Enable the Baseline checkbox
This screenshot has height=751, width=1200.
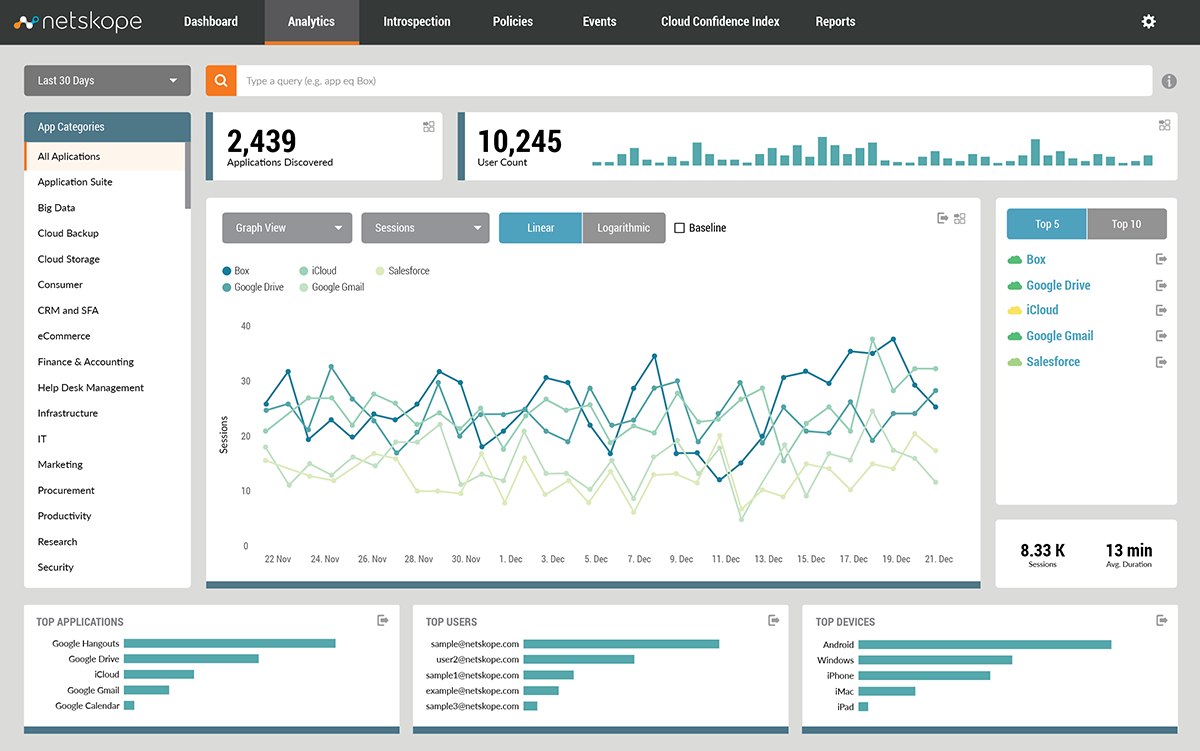click(x=680, y=228)
